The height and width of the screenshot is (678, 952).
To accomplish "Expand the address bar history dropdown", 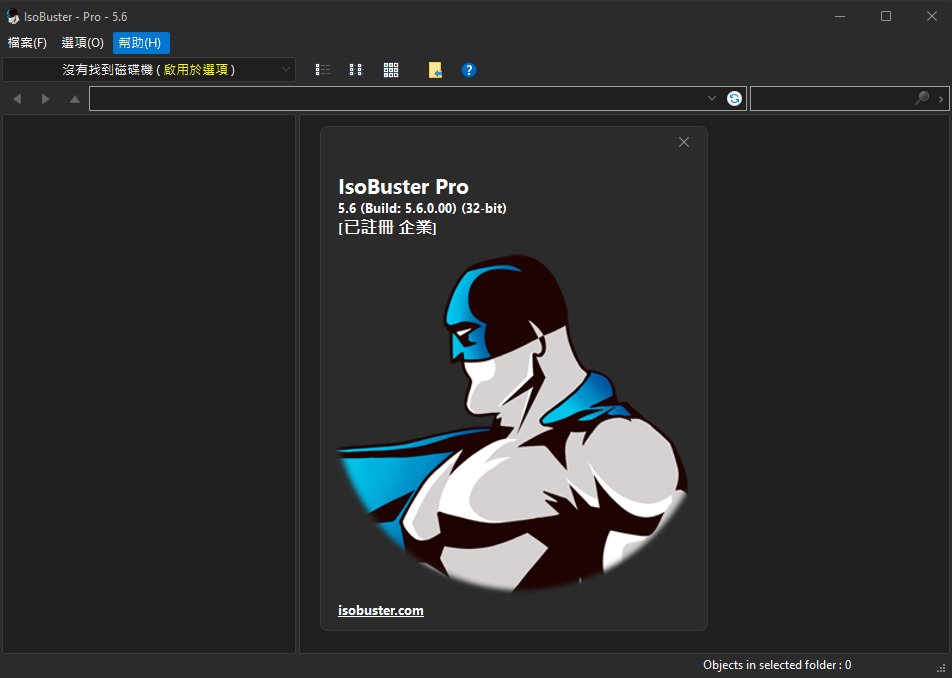I will 712,98.
